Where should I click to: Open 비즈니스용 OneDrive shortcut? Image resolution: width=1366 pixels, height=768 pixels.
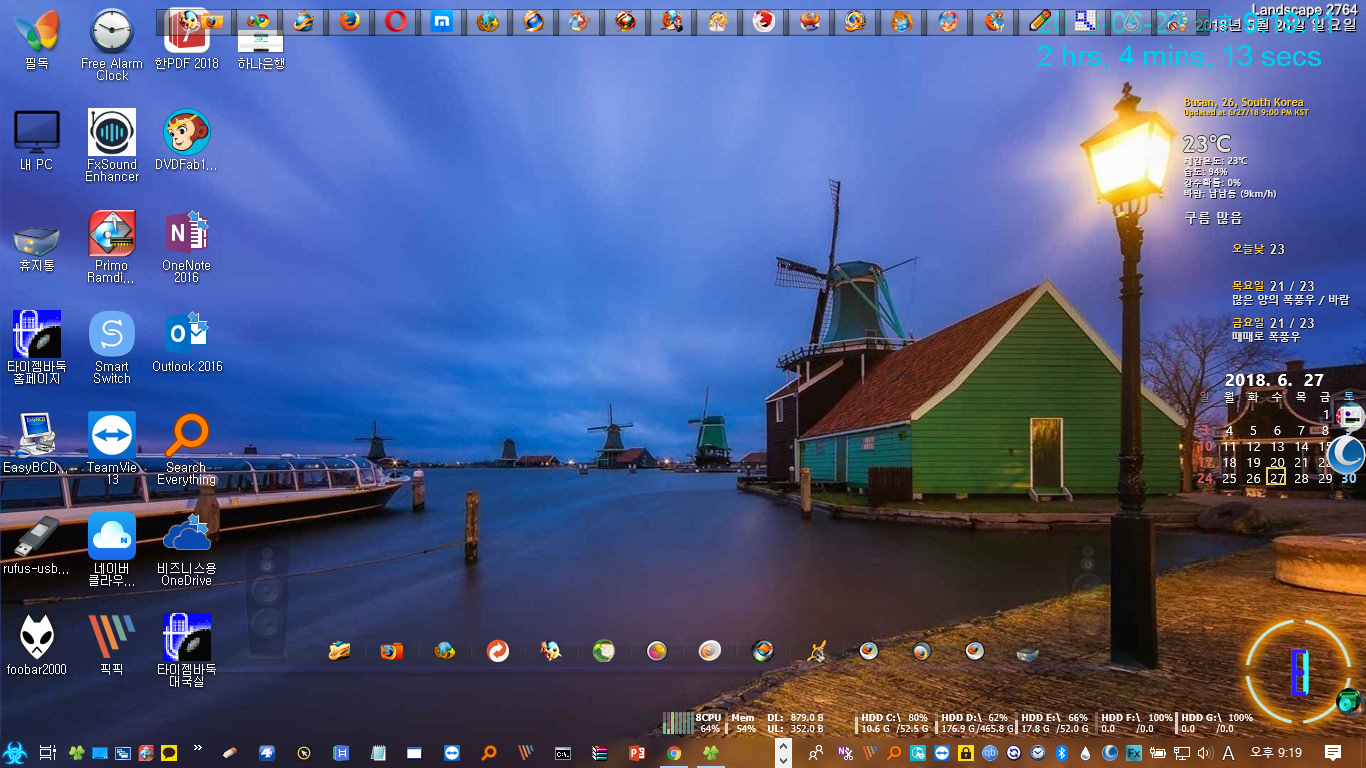[x=186, y=549]
